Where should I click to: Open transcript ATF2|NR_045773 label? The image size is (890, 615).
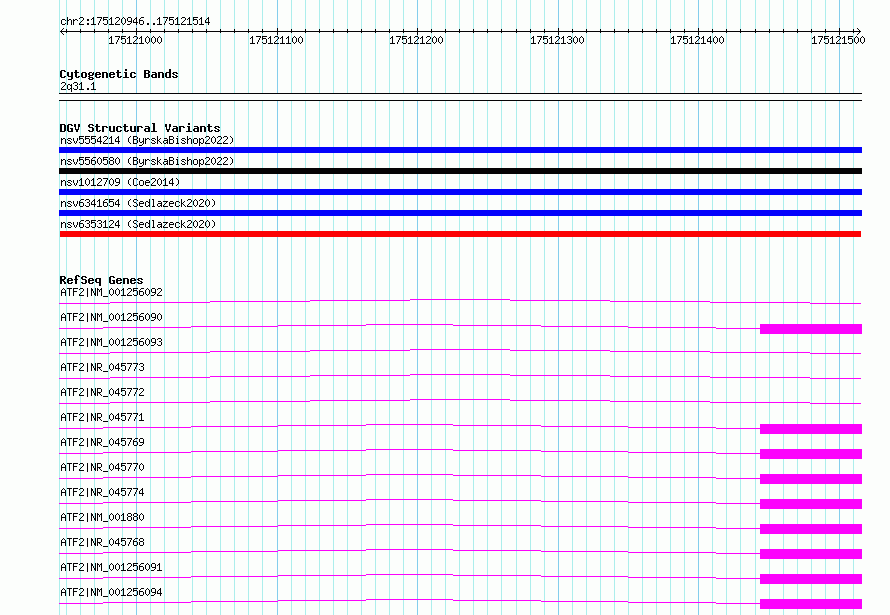102,367
